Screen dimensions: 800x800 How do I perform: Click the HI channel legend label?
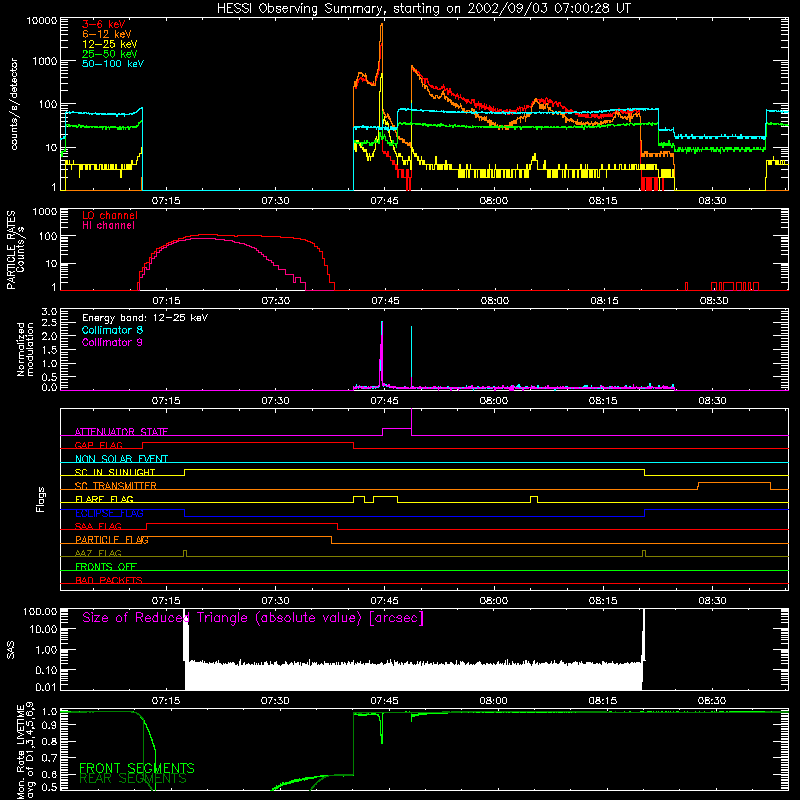pos(108,226)
